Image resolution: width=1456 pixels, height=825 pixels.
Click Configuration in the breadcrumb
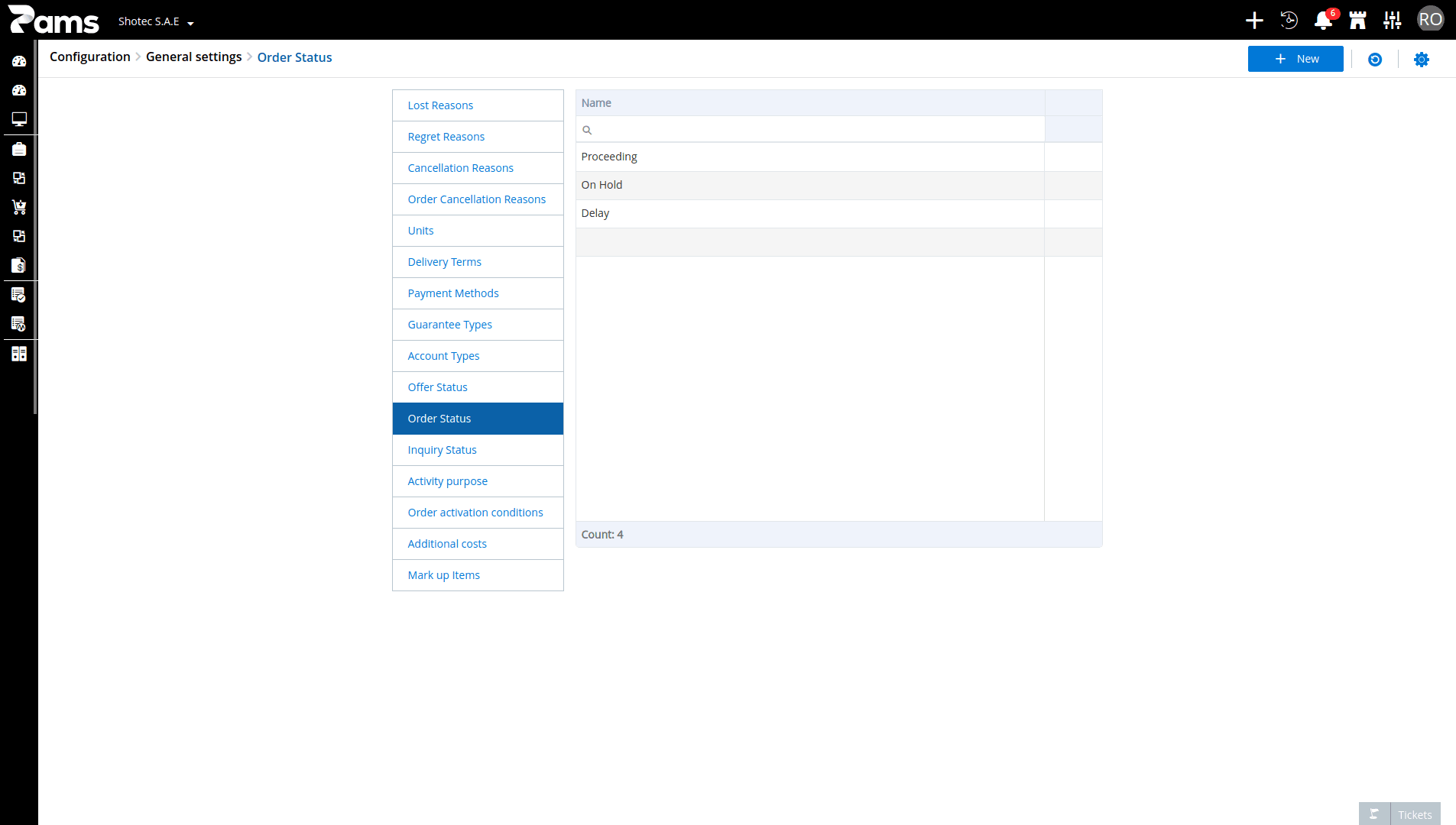pyautogui.click(x=90, y=57)
